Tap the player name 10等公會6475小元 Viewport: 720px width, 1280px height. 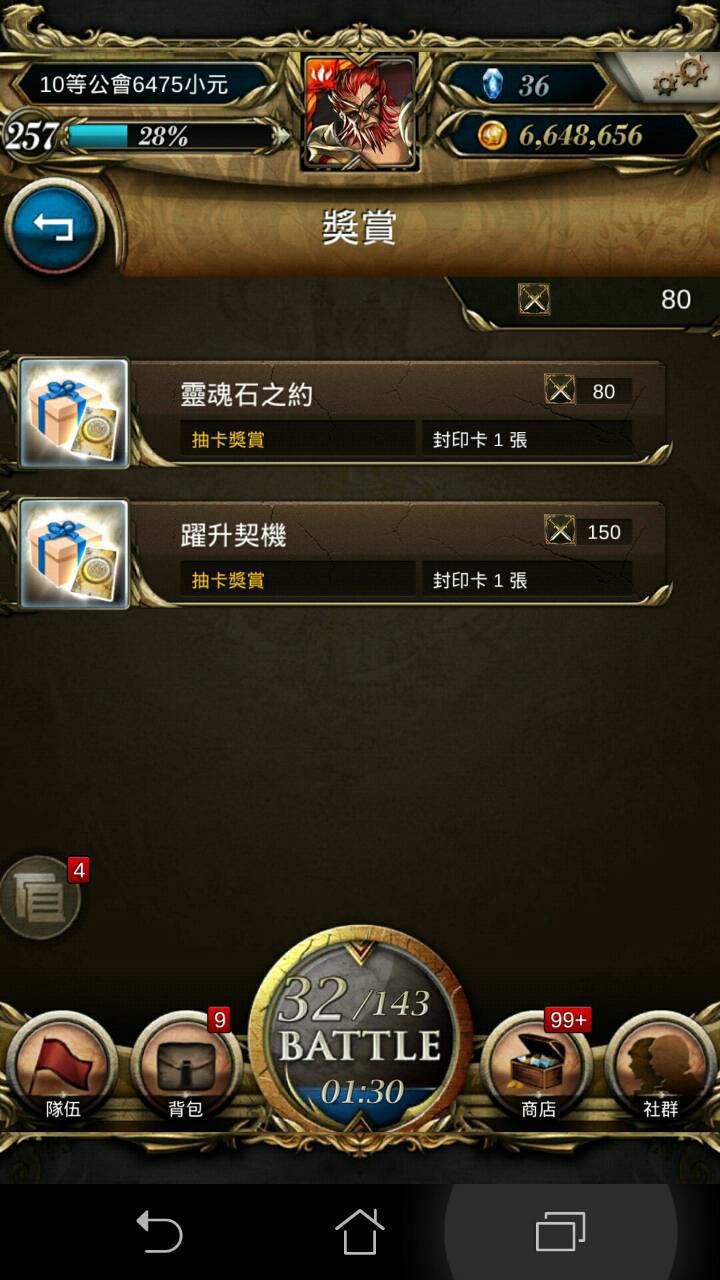(x=133, y=85)
